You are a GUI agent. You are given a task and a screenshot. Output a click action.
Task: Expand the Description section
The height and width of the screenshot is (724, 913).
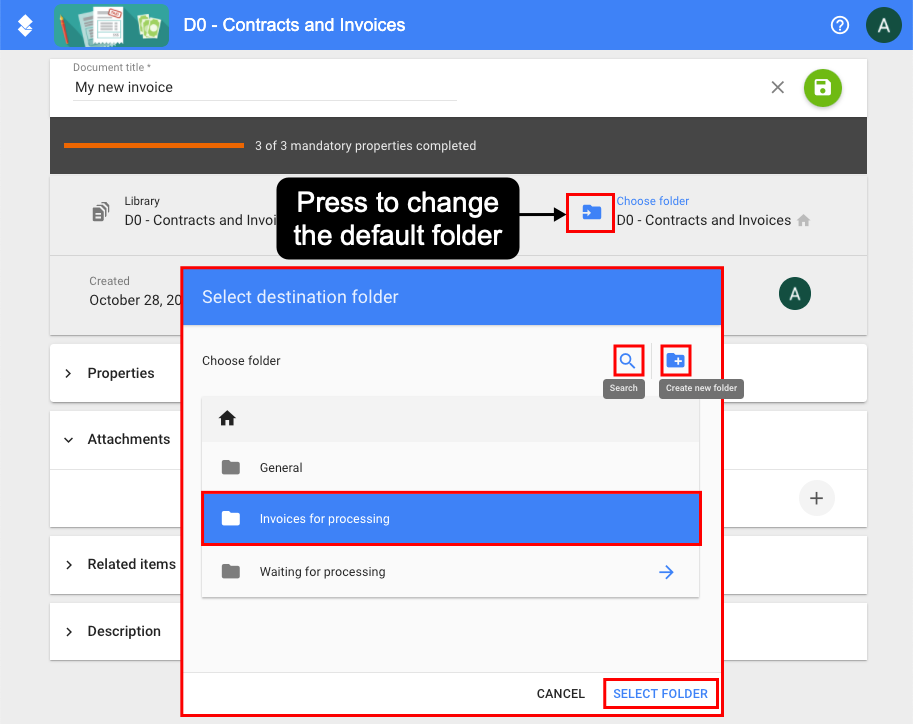point(68,631)
